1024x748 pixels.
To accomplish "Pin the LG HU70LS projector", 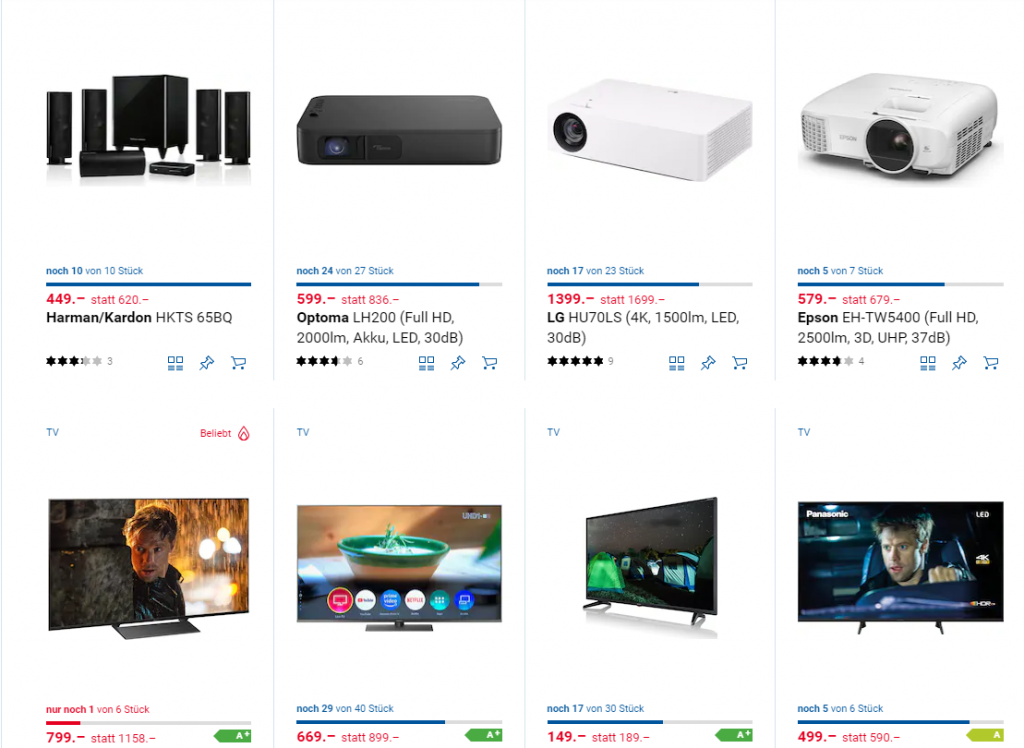I will pyautogui.click(x=708, y=363).
